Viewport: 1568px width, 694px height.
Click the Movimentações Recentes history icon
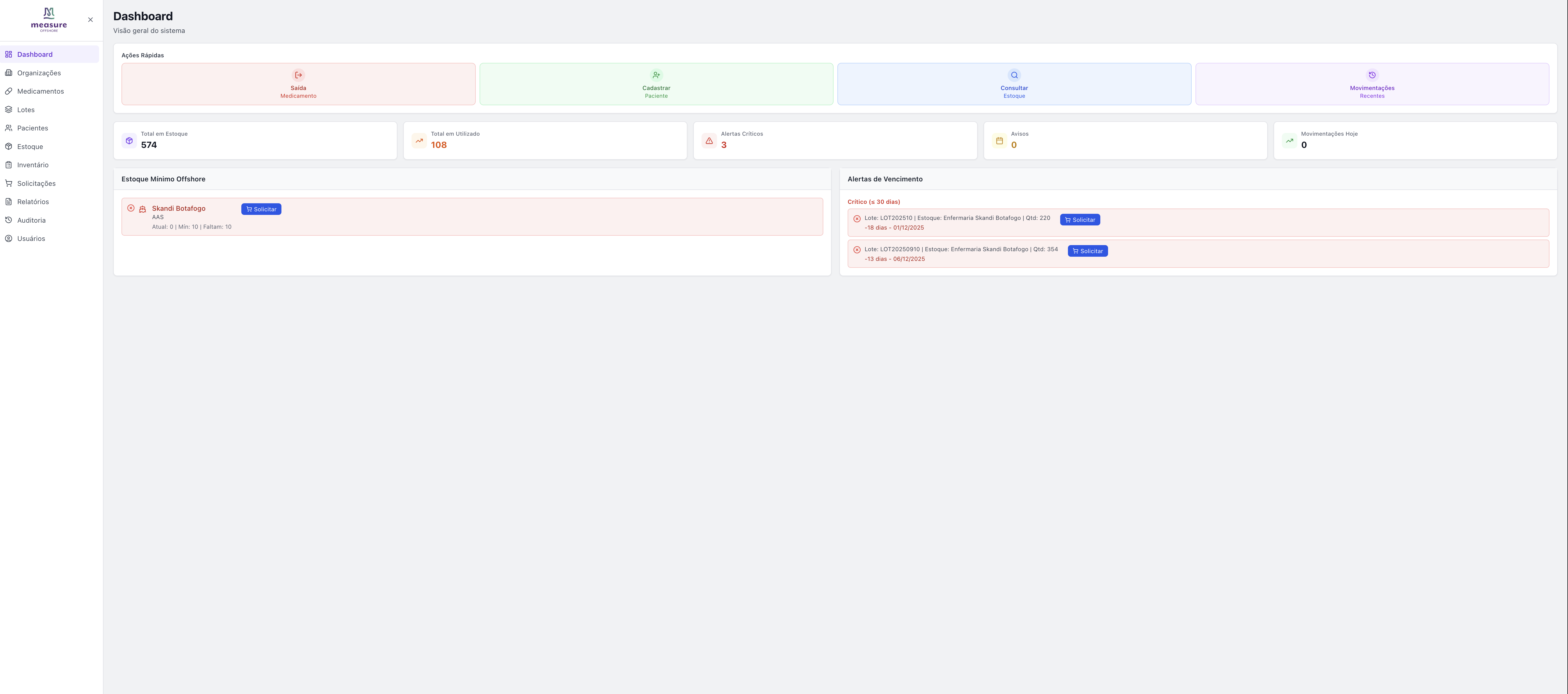click(1372, 75)
